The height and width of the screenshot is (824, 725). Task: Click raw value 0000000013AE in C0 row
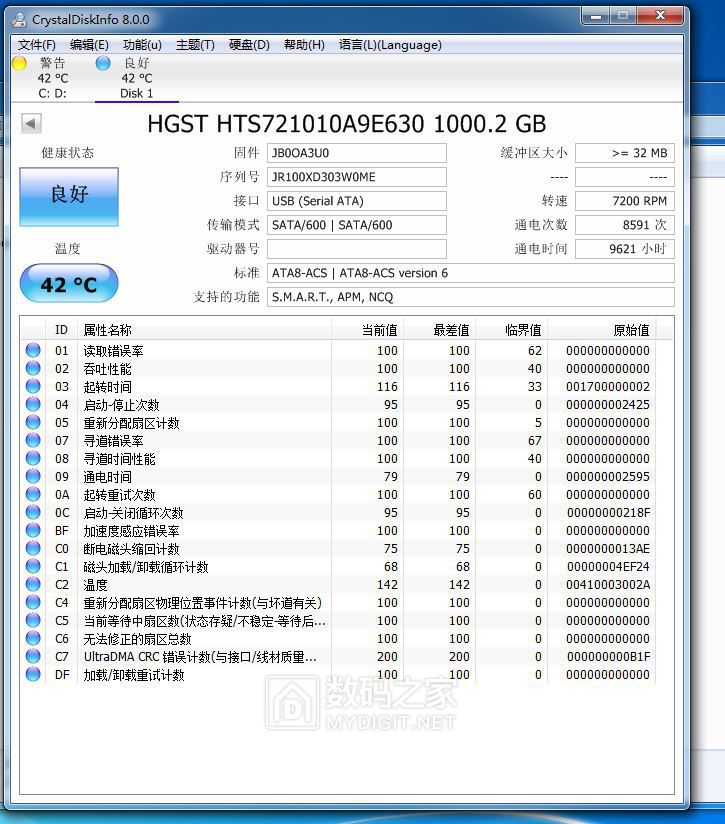click(608, 549)
